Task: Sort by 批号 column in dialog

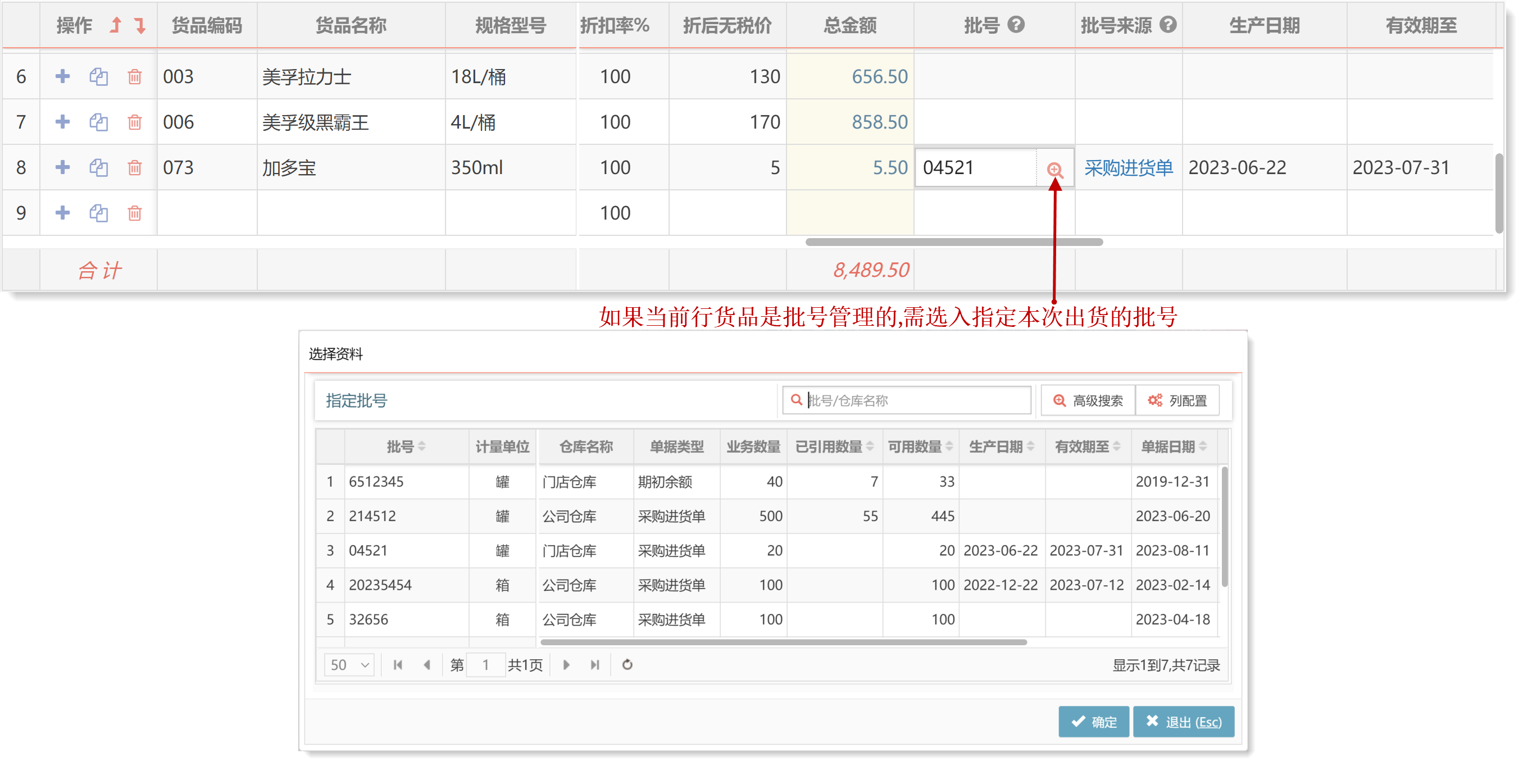Action: click(421, 446)
